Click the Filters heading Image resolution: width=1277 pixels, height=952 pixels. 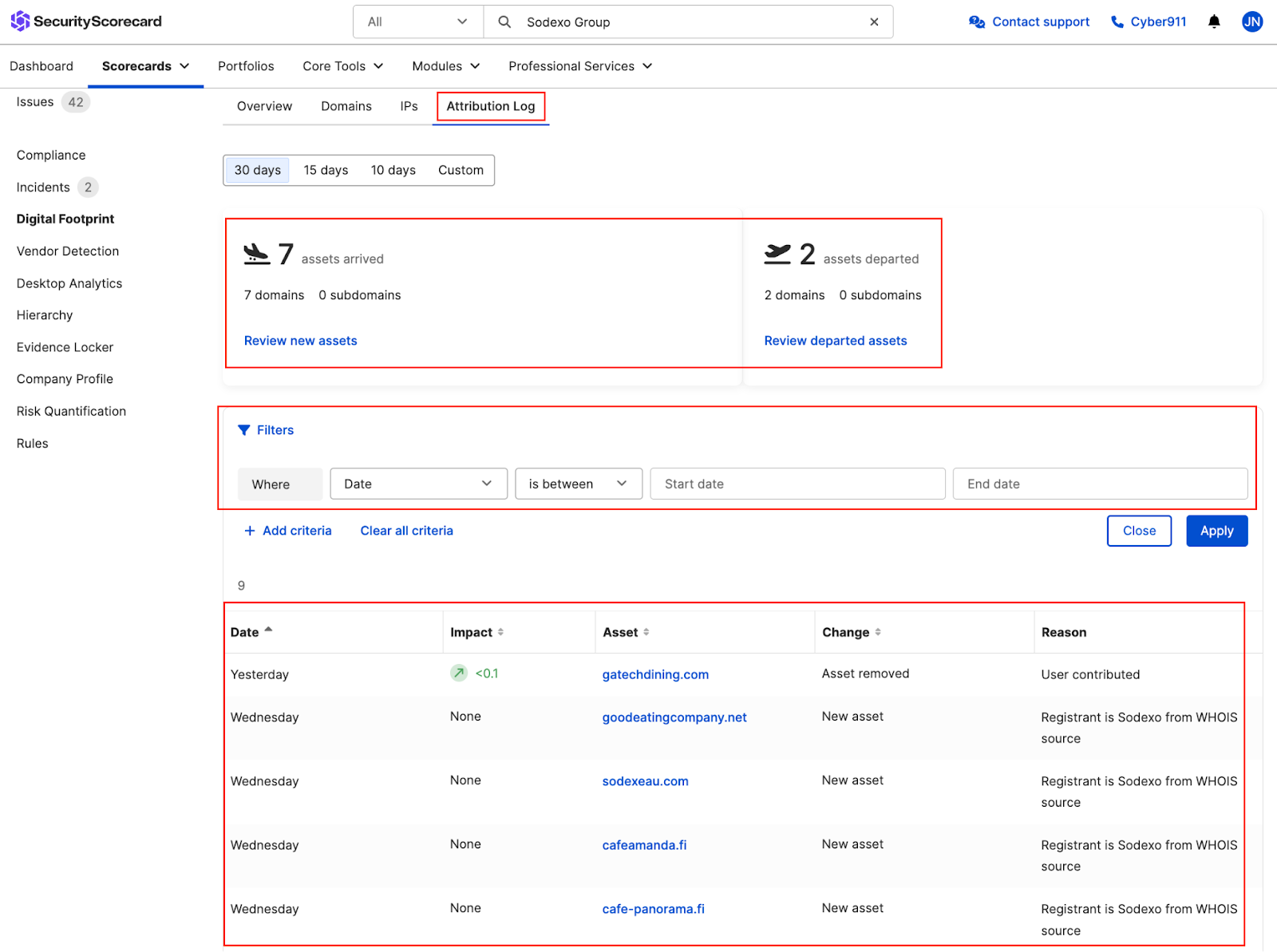[275, 430]
